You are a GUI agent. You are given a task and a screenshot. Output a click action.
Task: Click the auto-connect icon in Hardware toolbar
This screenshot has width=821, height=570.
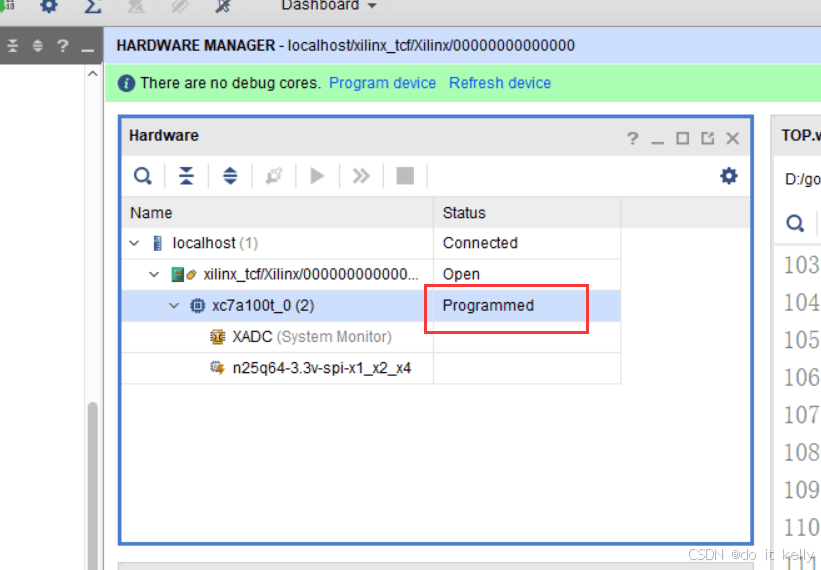tap(274, 176)
